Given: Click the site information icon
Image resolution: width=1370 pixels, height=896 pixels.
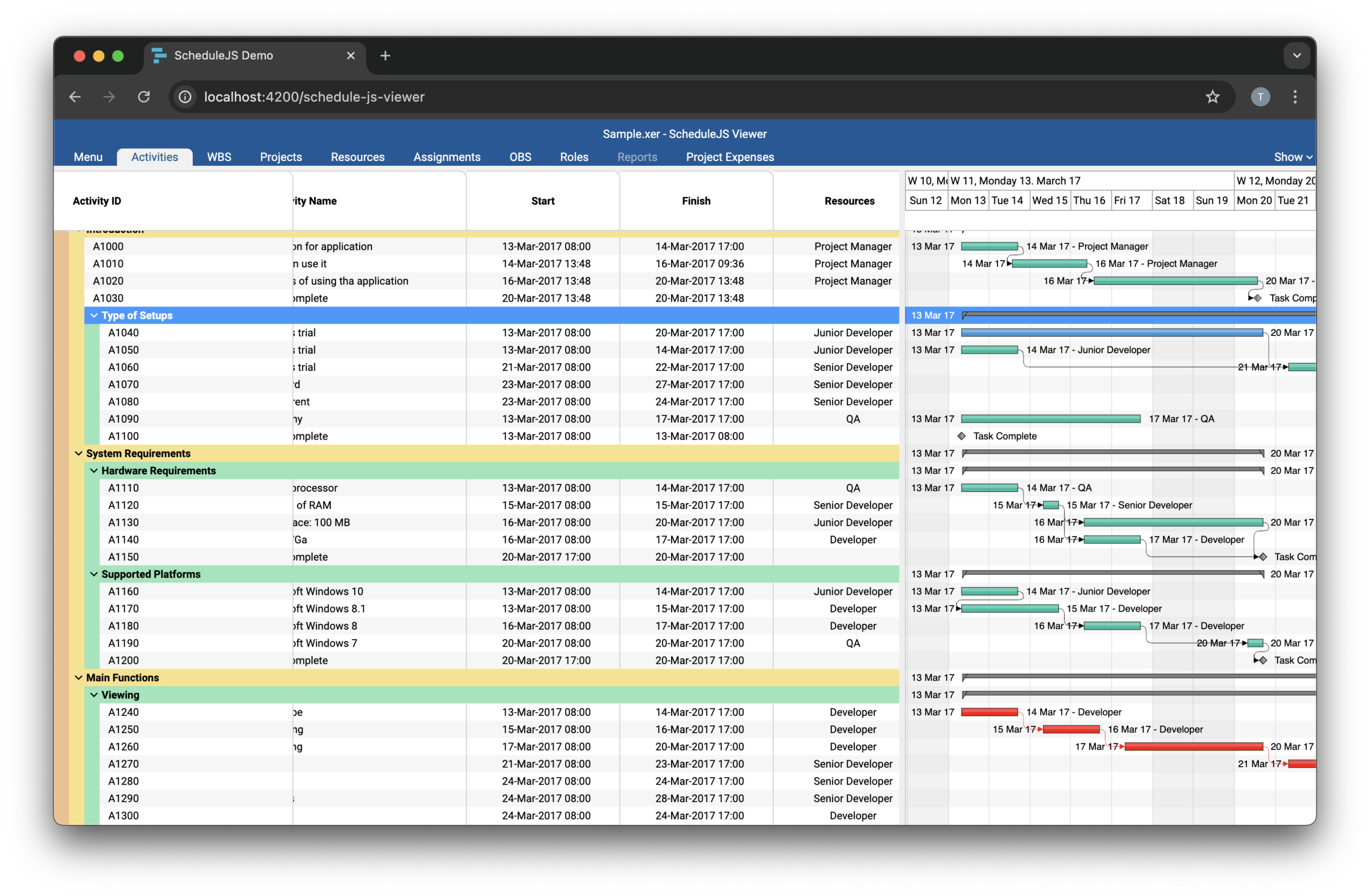Looking at the screenshot, I should pyautogui.click(x=185, y=97).
